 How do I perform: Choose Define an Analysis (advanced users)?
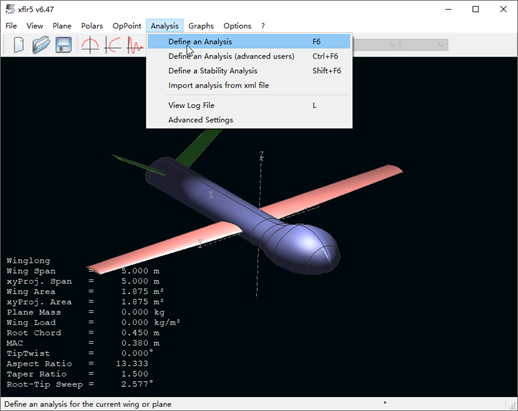tap(249, 56)
